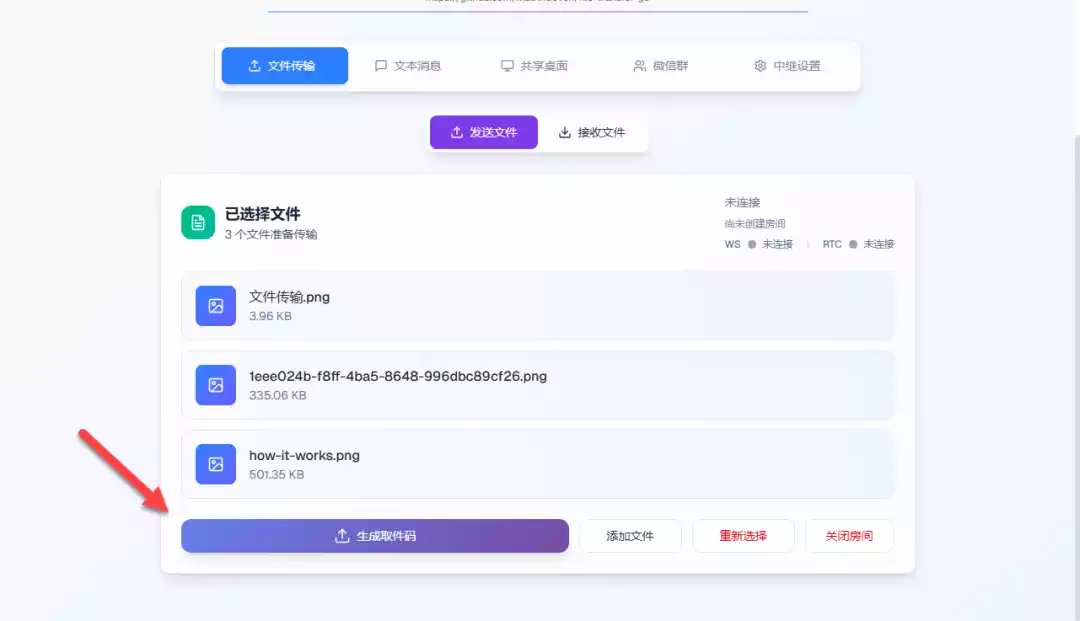Click image icon for how-it-works.png
Image resolution: width=1080 pixels, height=621 pixels.
pos(215,464)
